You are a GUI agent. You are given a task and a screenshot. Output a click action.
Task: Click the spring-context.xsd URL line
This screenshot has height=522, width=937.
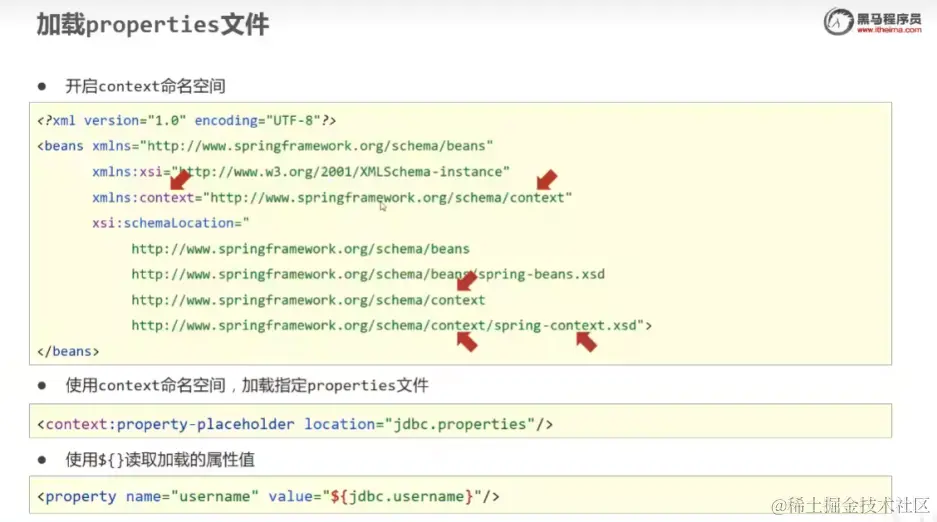click(391, 326)
